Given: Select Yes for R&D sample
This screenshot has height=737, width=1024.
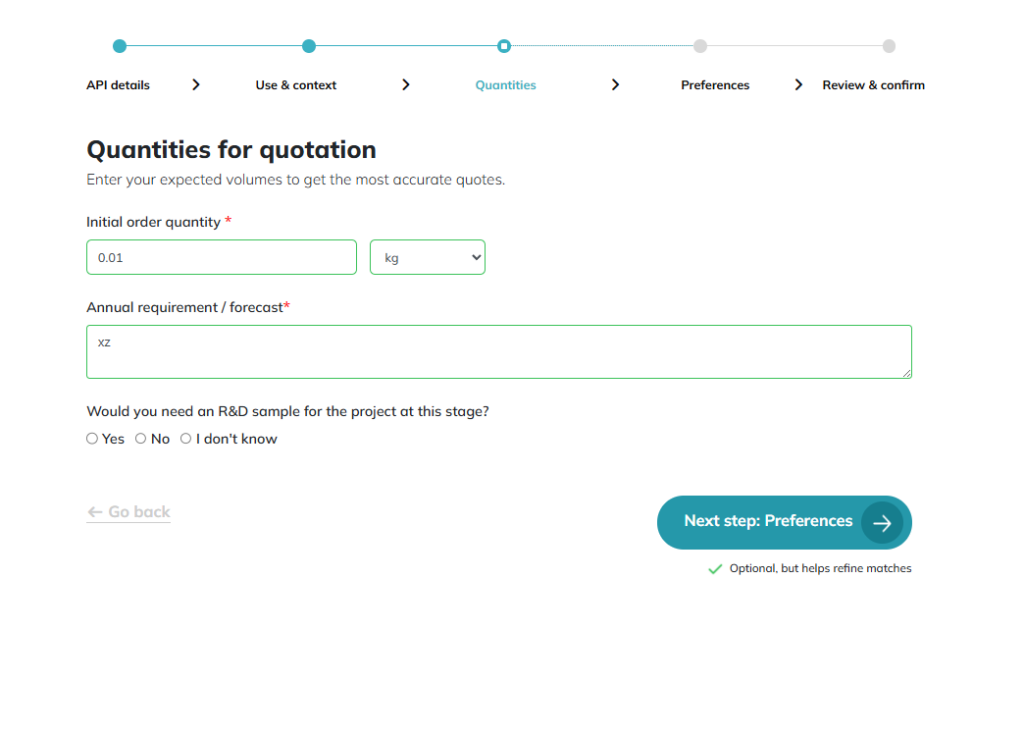Looking at the screenshot, I should [x=92, y=439].
